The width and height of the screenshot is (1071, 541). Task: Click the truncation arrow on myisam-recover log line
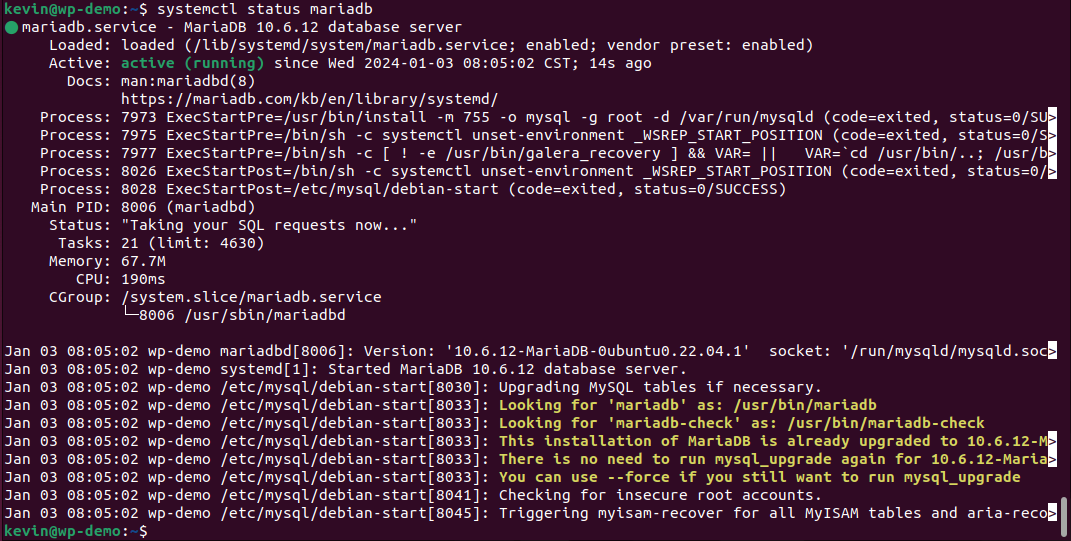point(1052,513)
